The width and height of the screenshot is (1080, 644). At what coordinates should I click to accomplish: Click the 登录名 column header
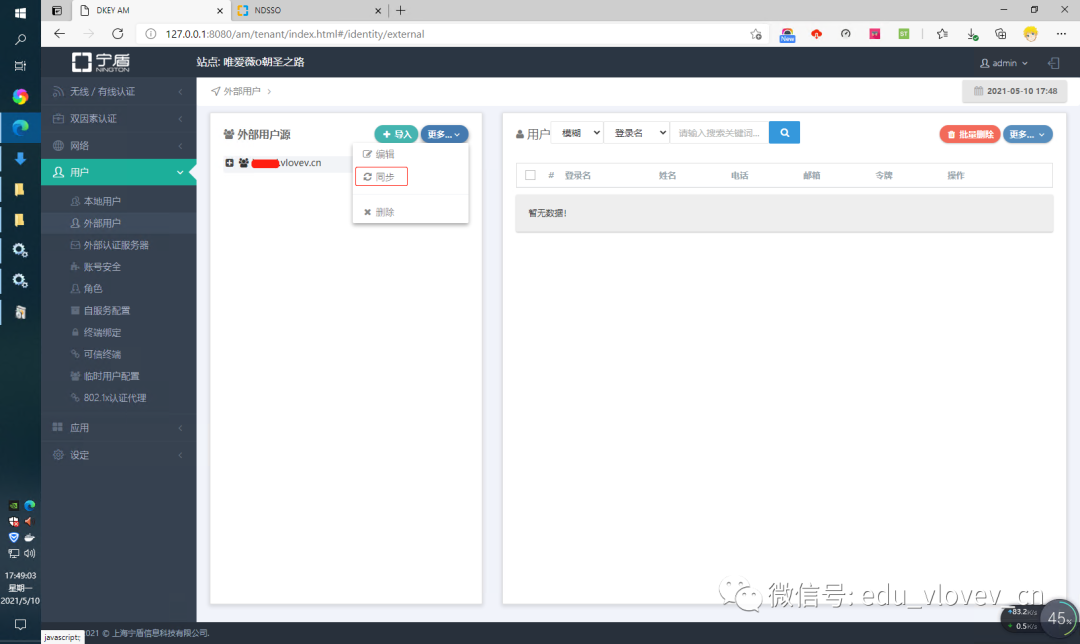click(577, 176)
